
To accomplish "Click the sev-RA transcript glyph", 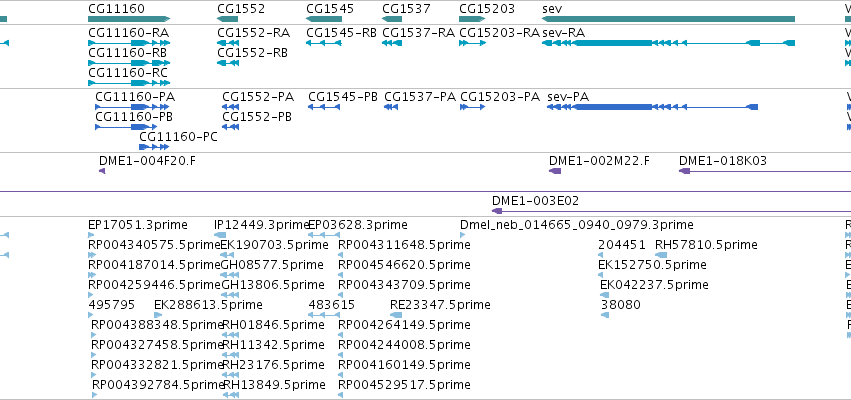I will [669, 43].
